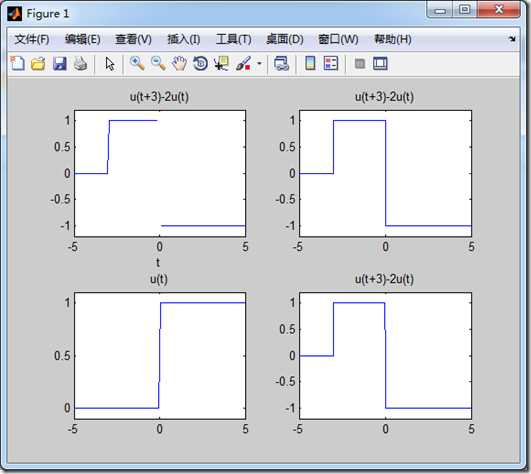Open a file via folder icon
531x474 pixels.
point(38,63)
